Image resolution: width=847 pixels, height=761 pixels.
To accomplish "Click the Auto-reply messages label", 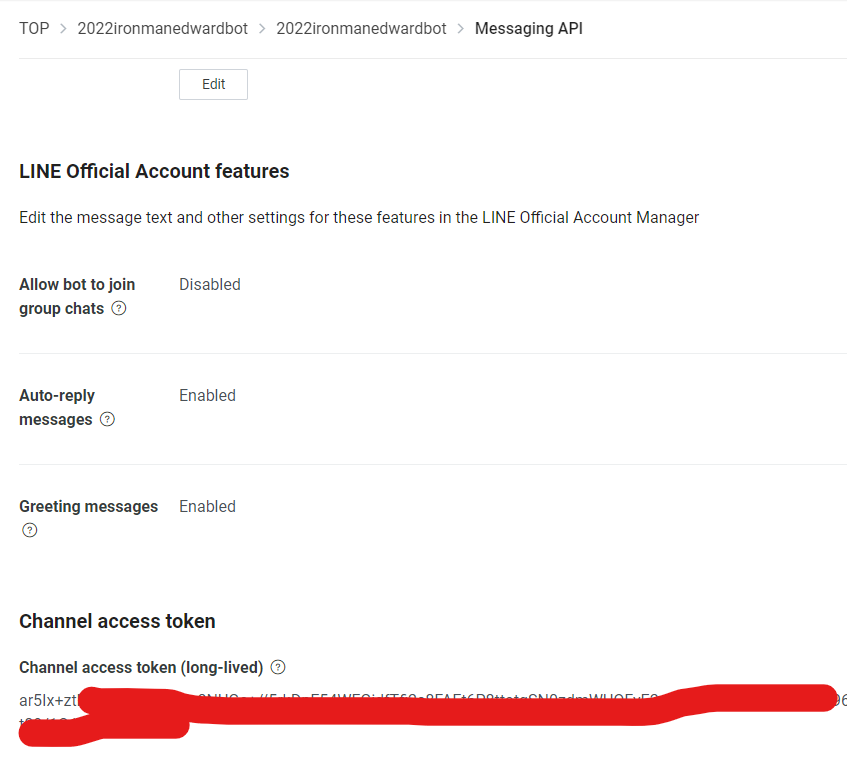I will pos(57,407).
